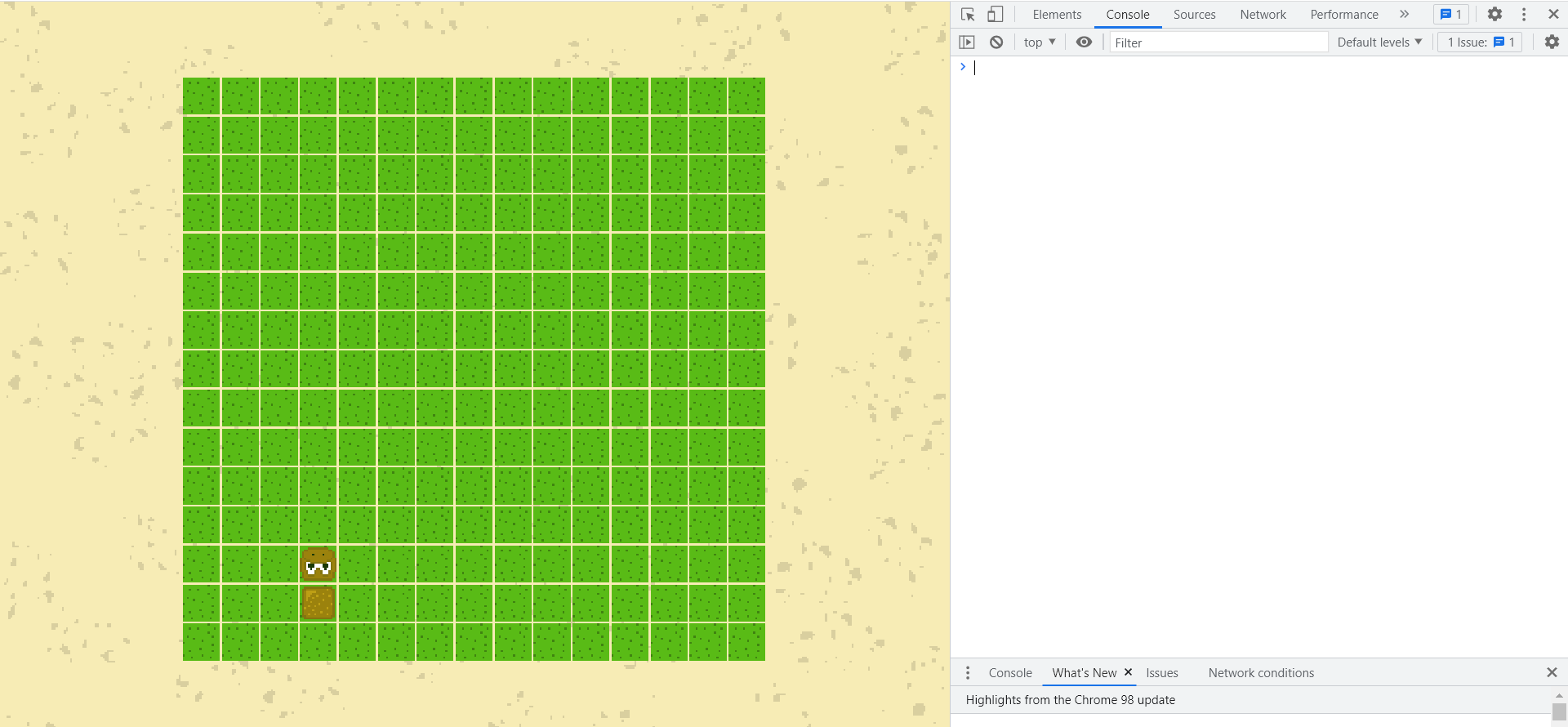
Task: Open the Network tab
Action: pyautogui.click(x=1263, y=15)
